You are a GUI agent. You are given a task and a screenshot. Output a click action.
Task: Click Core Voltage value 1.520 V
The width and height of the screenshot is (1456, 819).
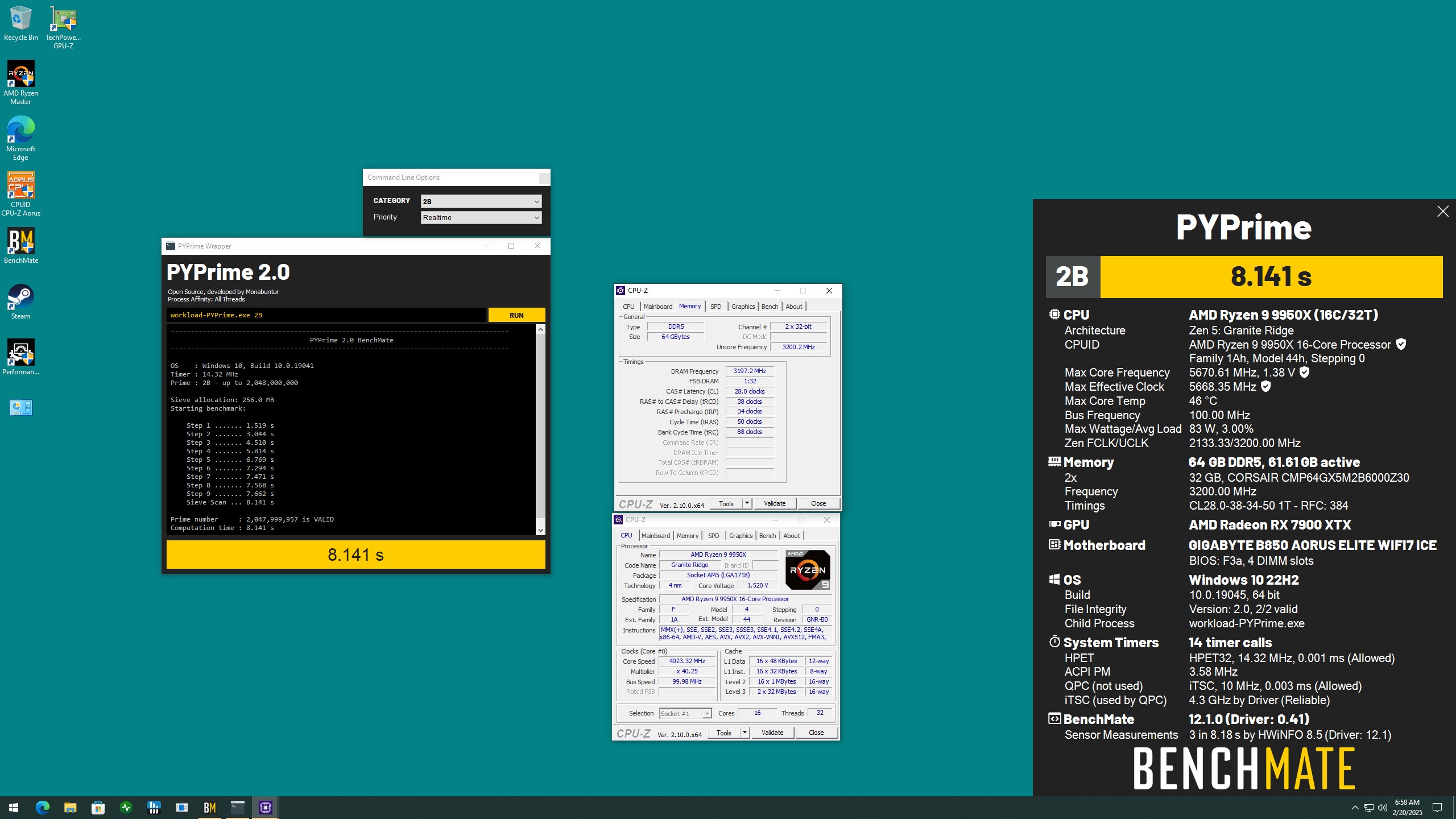point(758,585)
